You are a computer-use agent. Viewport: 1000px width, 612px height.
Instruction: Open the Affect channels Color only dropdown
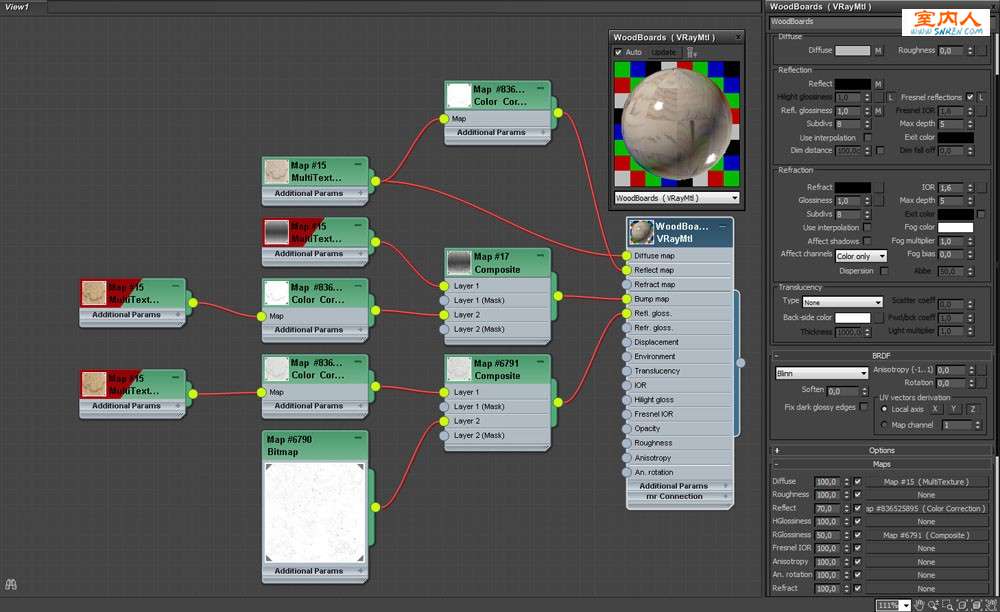861,256
